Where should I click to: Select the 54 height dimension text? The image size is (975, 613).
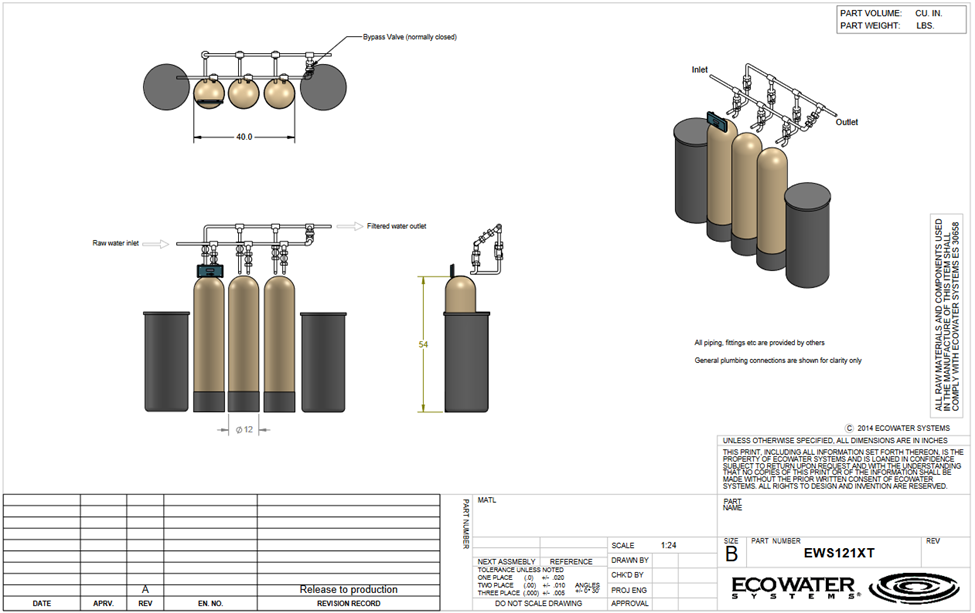(x=423, y=344)
